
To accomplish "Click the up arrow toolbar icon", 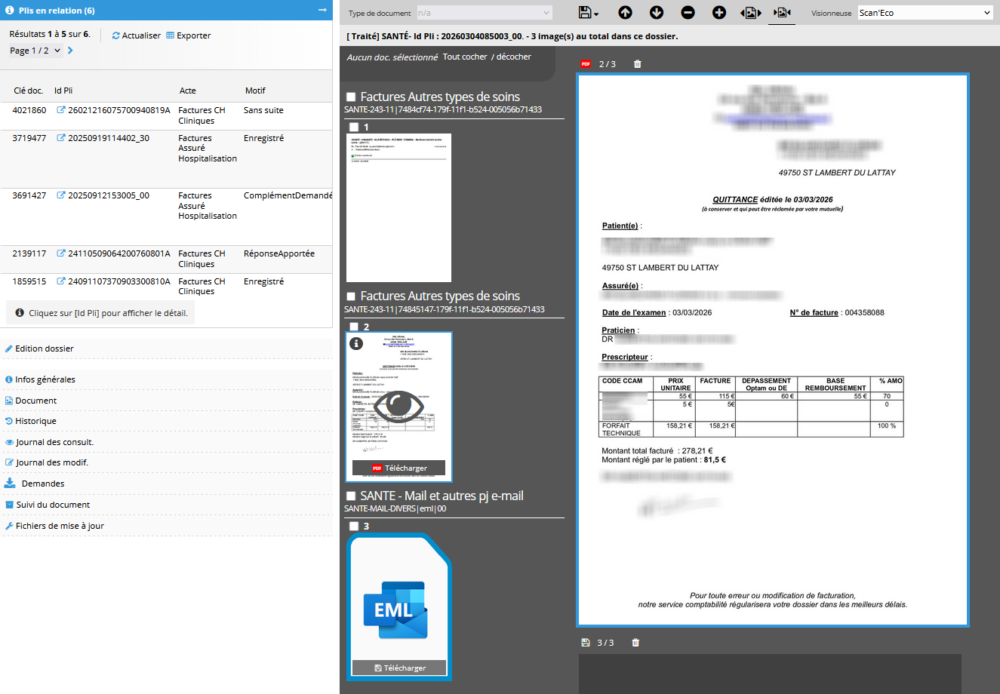I will [625, 13].
